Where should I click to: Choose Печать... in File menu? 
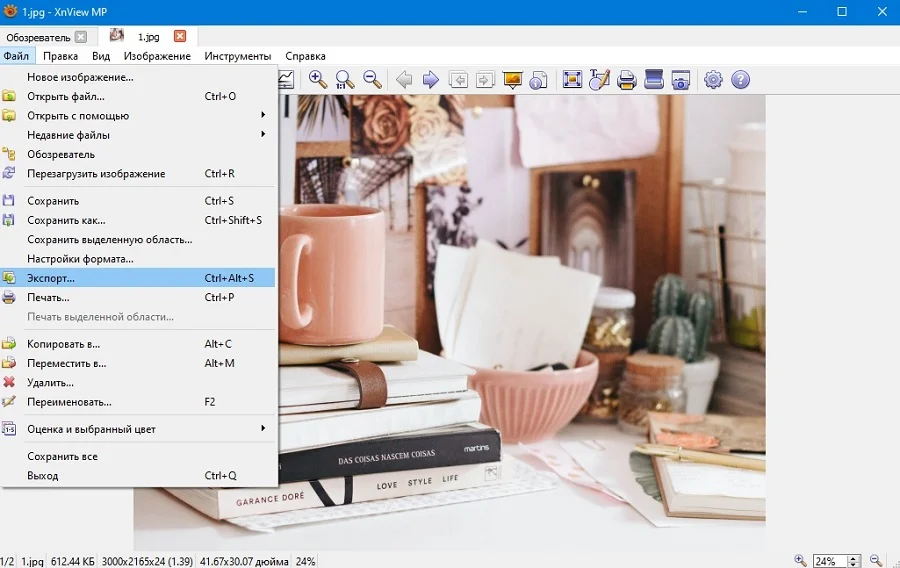138,297
